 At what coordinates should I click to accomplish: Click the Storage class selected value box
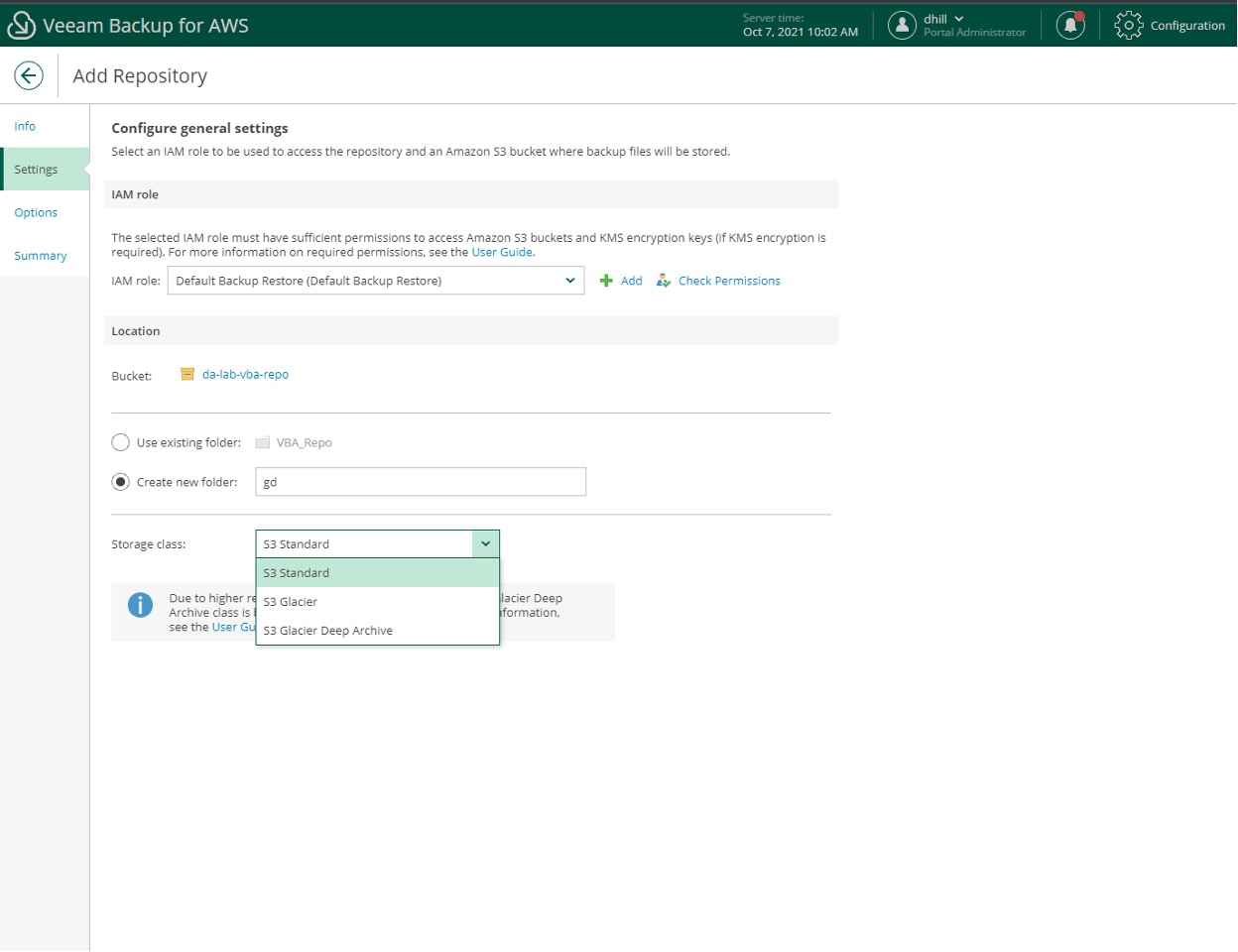364,543
